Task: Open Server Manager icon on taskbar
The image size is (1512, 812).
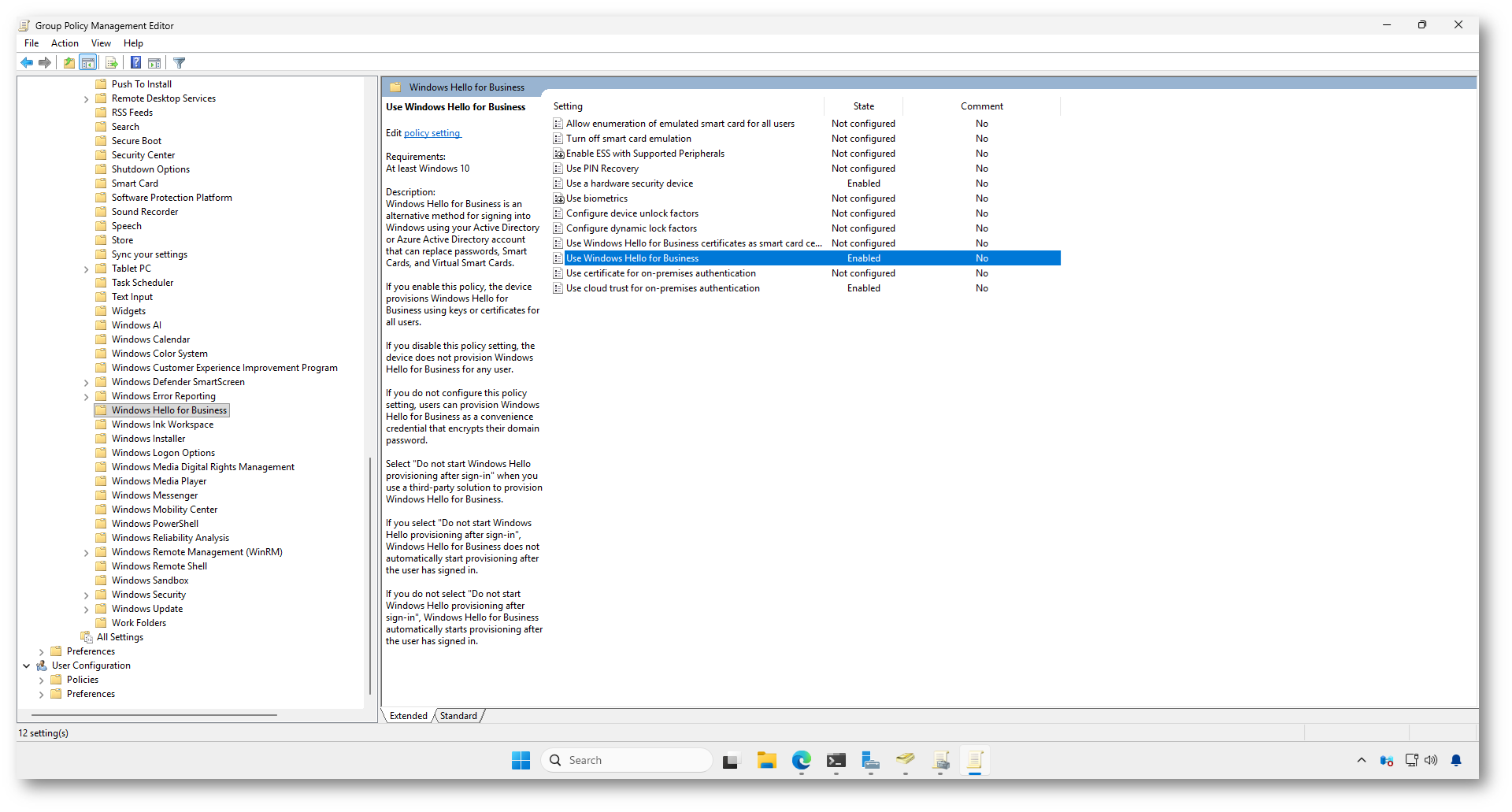Action: (870, 760)
